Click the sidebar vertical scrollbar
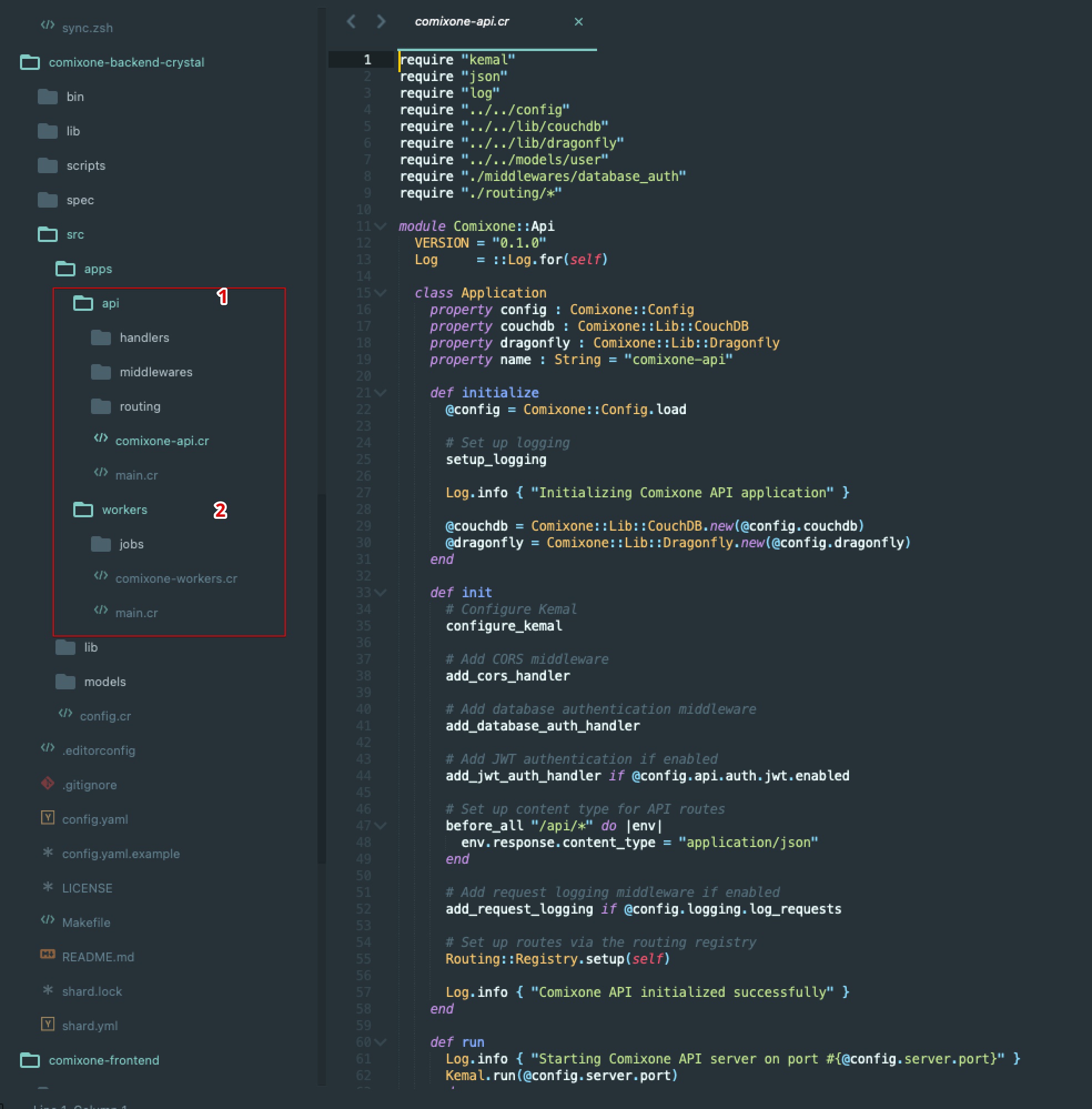The height and width of the screenshot is (1109, 1092). click(322, 679)
